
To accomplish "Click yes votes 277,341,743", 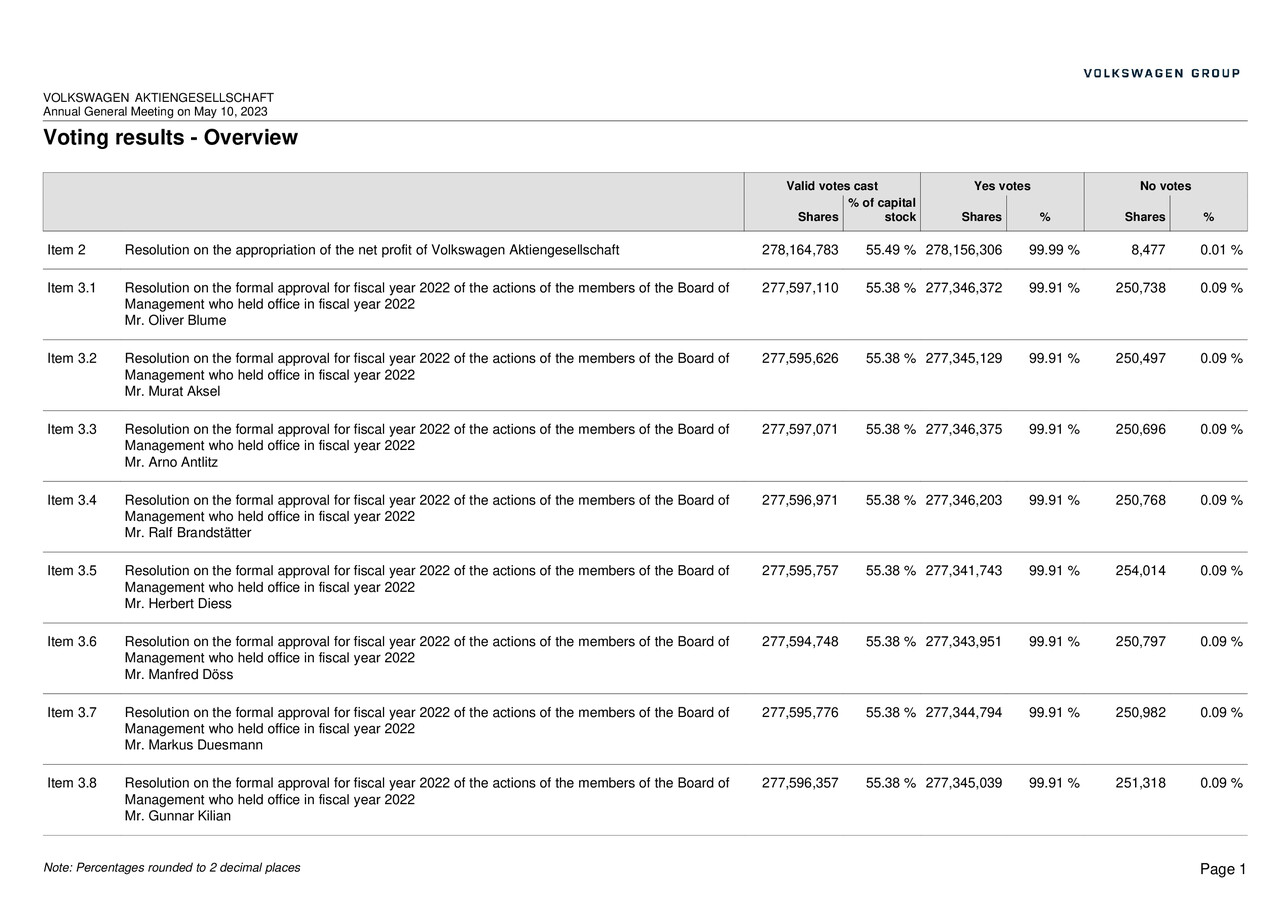I will [964, 572].
